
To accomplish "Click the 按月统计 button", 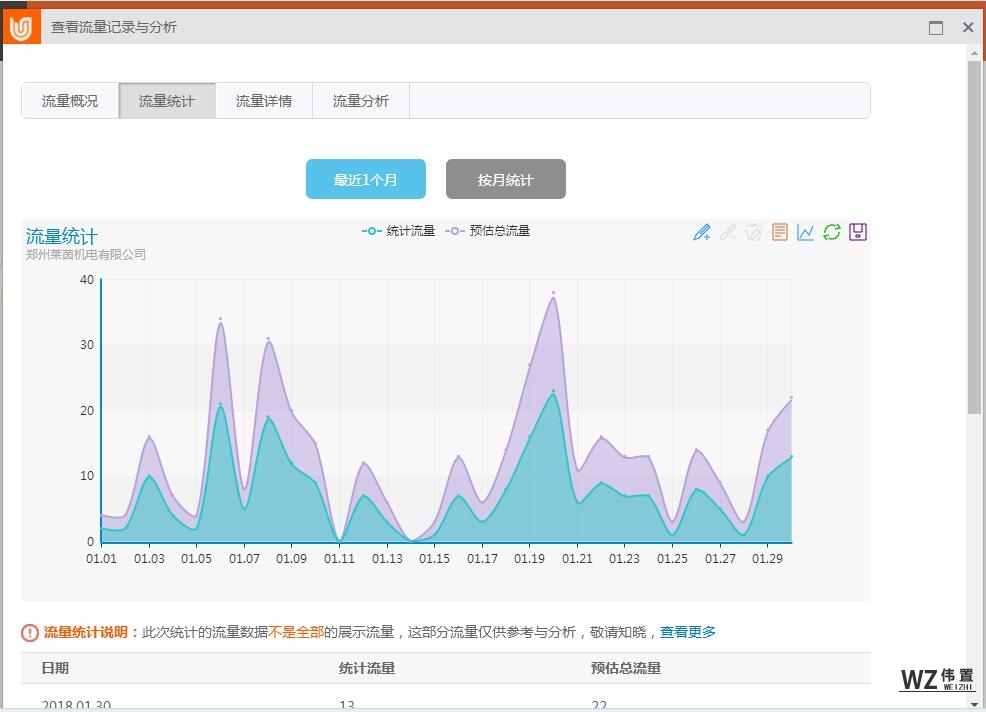I will pyautogui.click(x=506, y=180).
